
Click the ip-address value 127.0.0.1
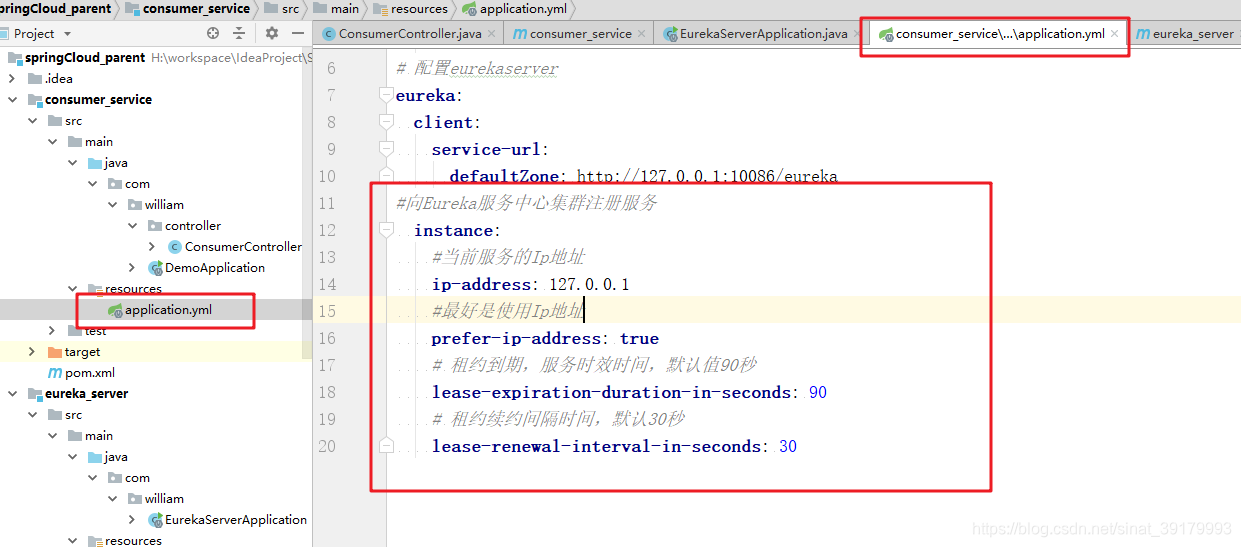[589, 285]
